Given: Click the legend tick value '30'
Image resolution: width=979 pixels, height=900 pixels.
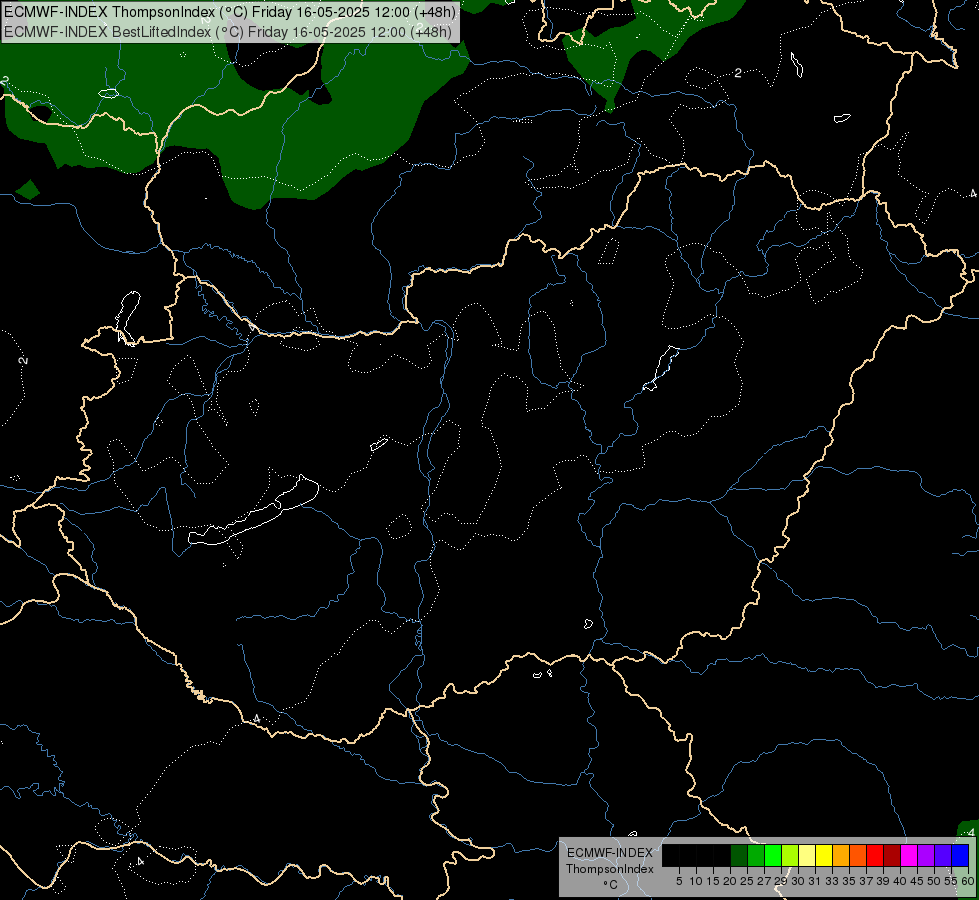Looking at the screenshot, I should coord(798,881).
